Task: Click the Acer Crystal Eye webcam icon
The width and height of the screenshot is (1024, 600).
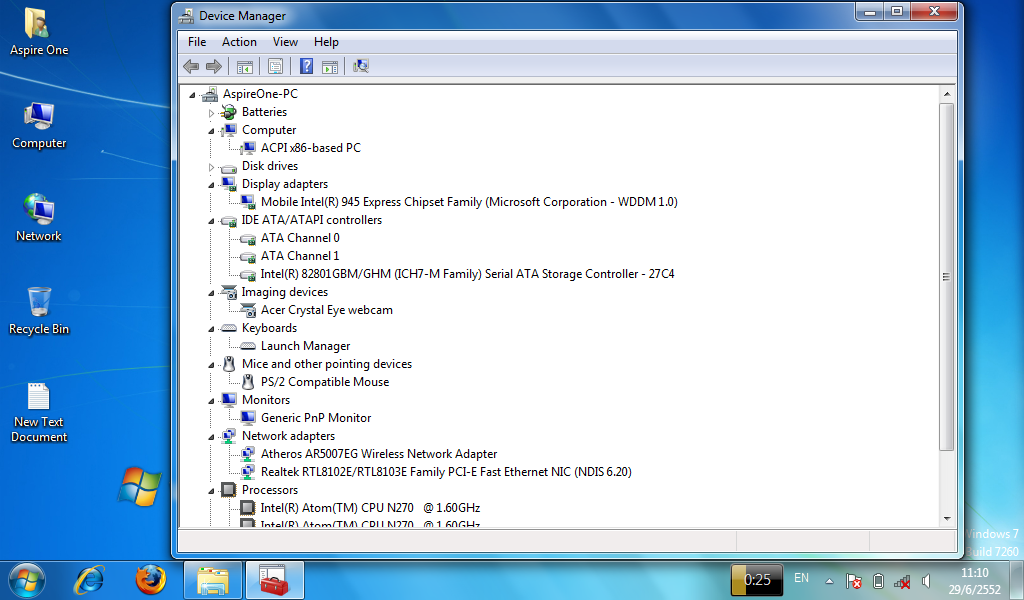Action: (248, 310)
